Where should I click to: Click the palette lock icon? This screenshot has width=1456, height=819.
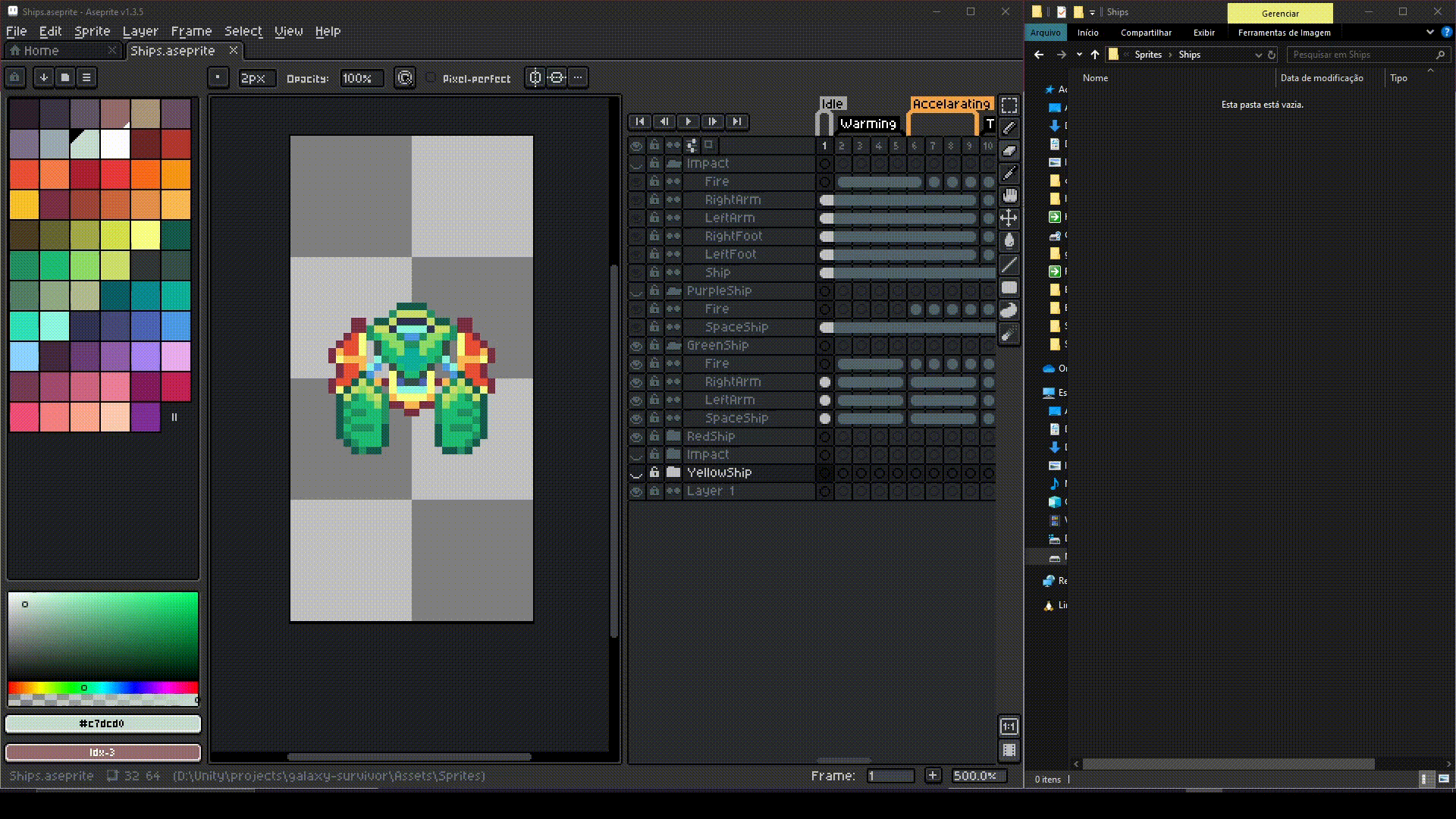pos(15,77)
